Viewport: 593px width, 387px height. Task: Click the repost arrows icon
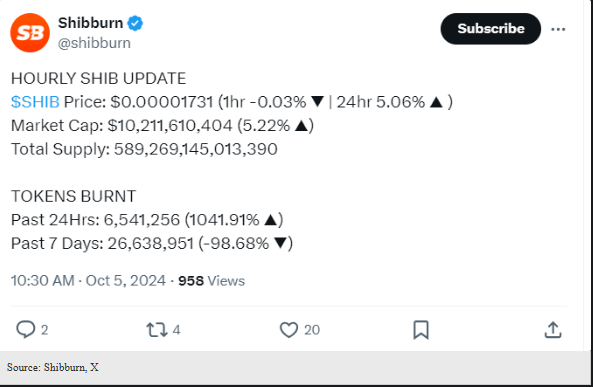(x=157, y=329)
